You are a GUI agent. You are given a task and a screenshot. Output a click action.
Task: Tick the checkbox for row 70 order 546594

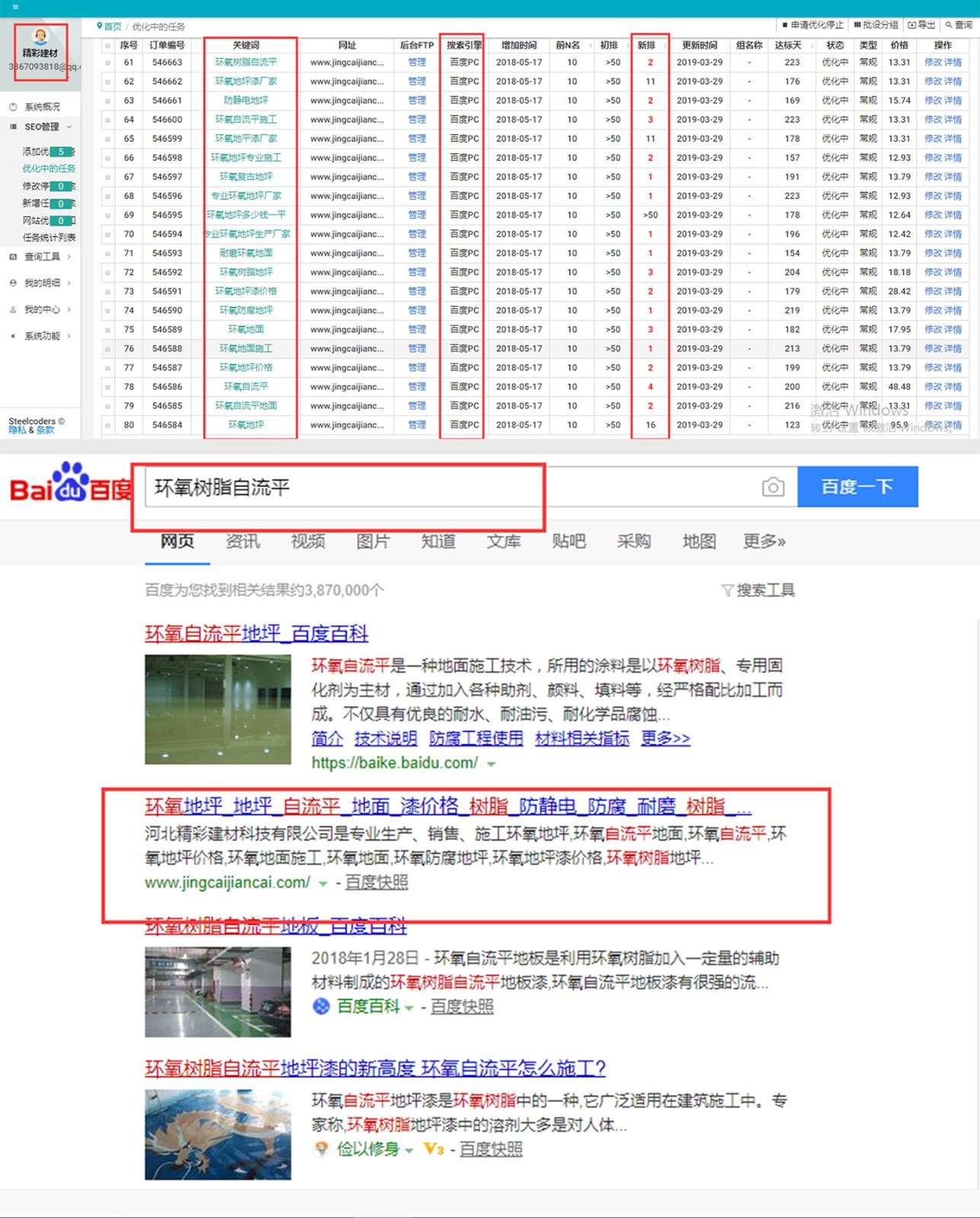point(107,234)
